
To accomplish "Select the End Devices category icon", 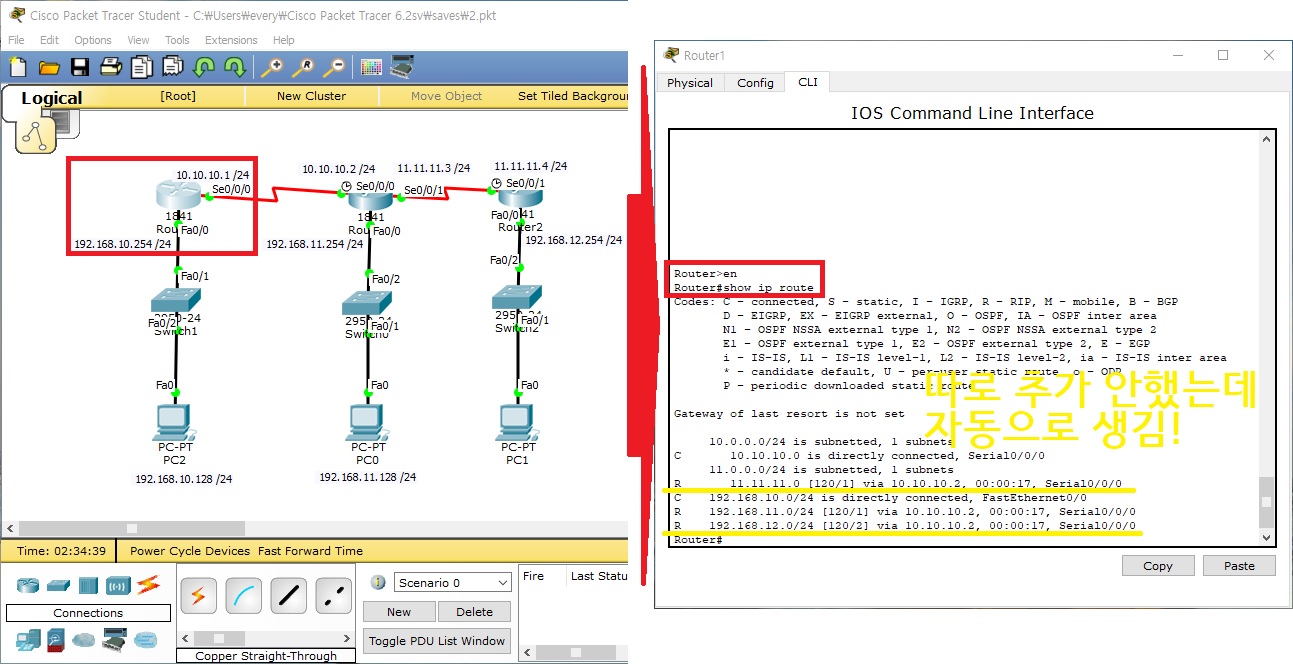I will coord(28,639).
